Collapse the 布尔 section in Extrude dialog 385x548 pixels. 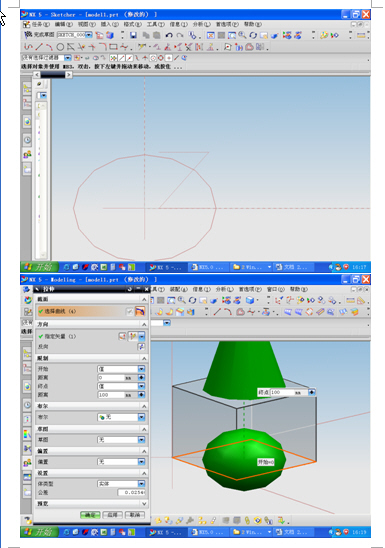144,406
